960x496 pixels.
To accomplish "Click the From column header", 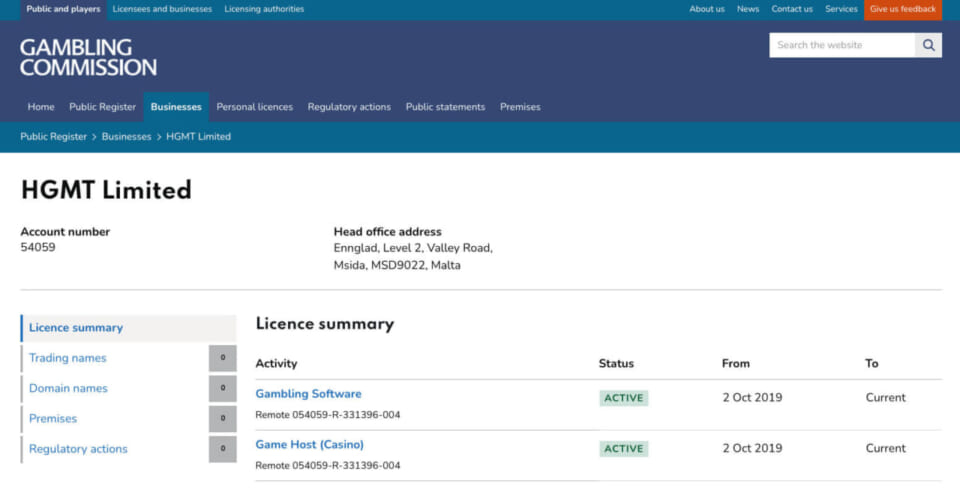I will (x=735, y=363).
